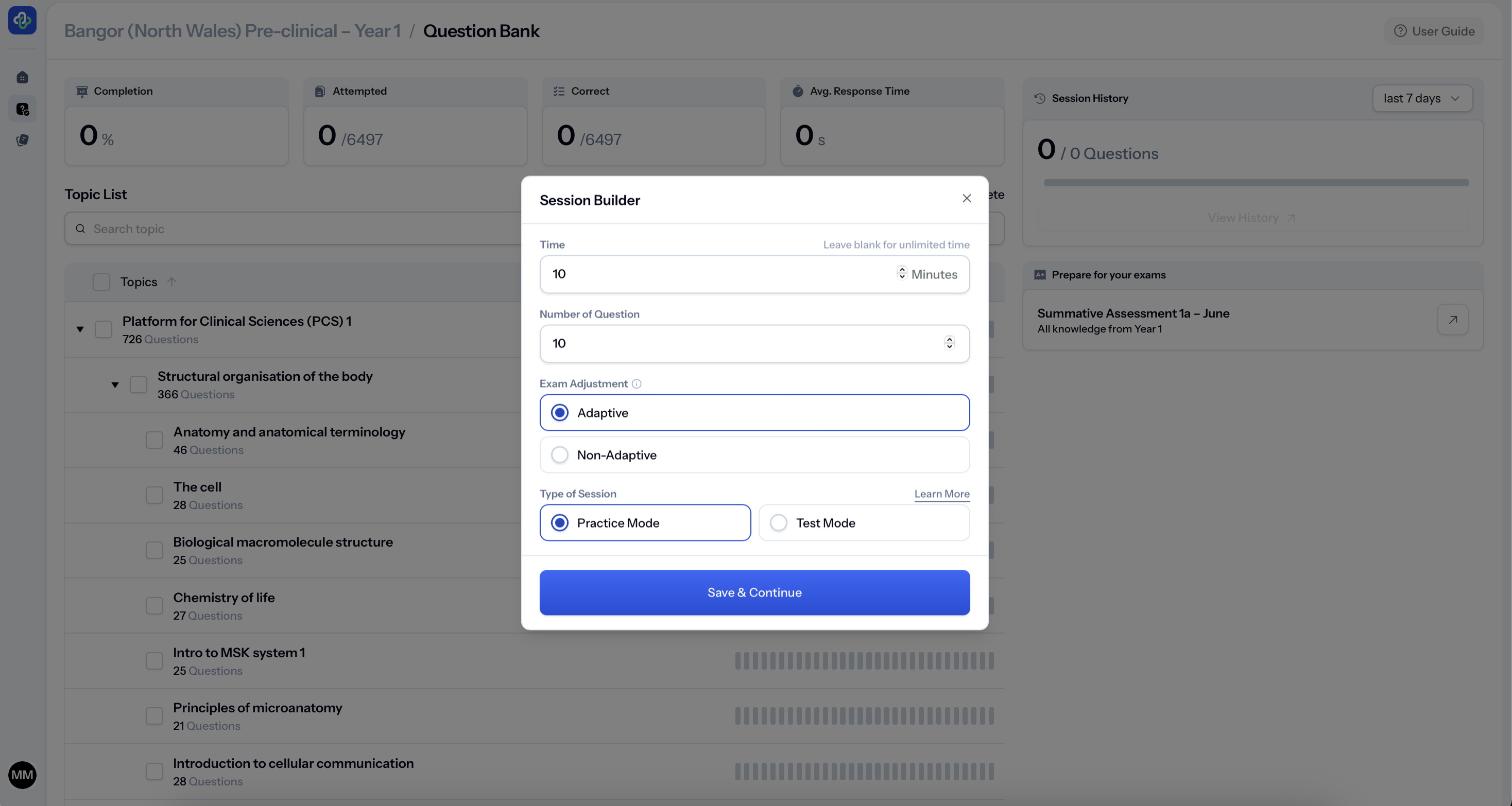Click the MM user avatar

click(22, 775)
